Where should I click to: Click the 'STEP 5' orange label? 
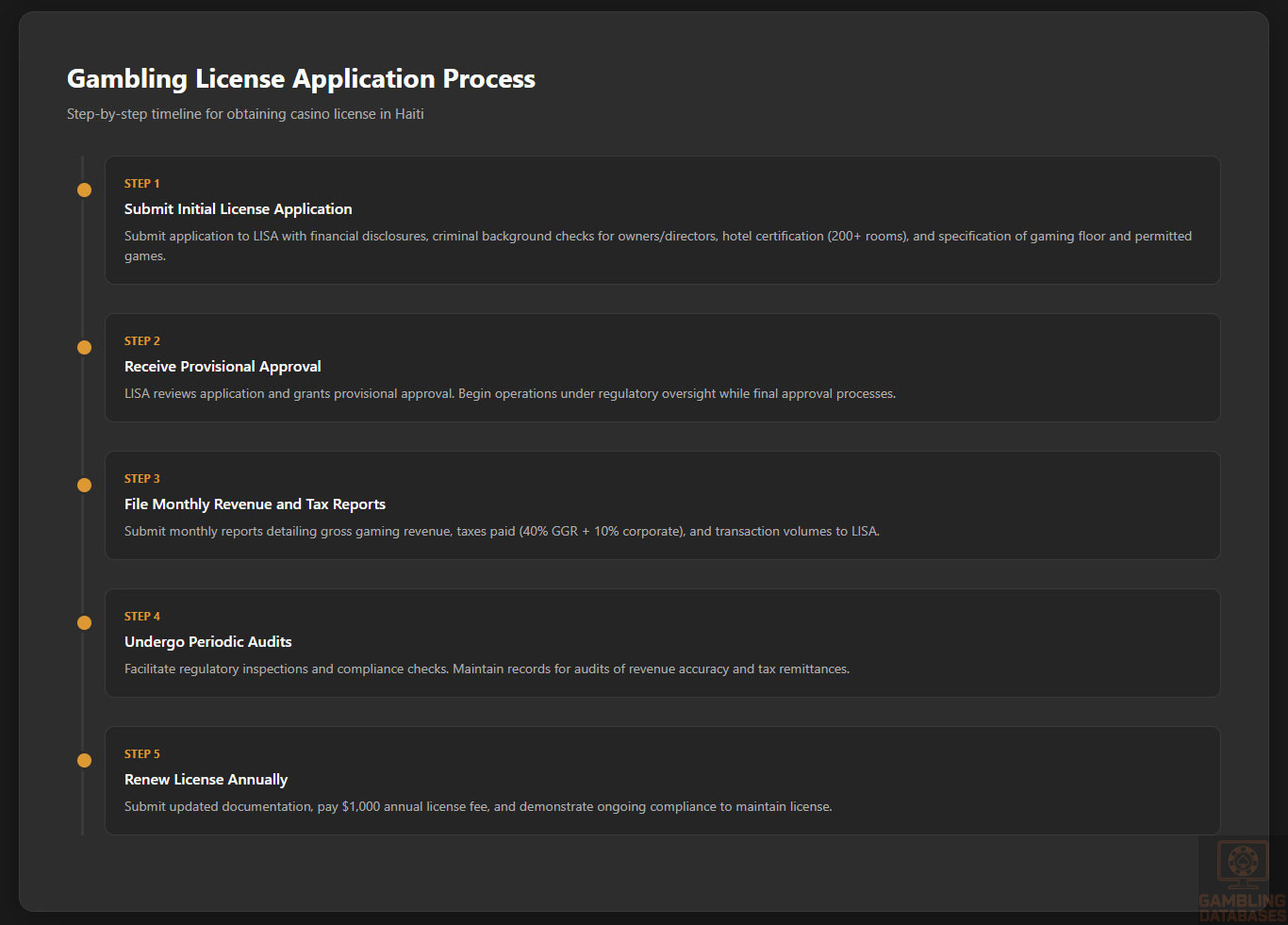141,754
